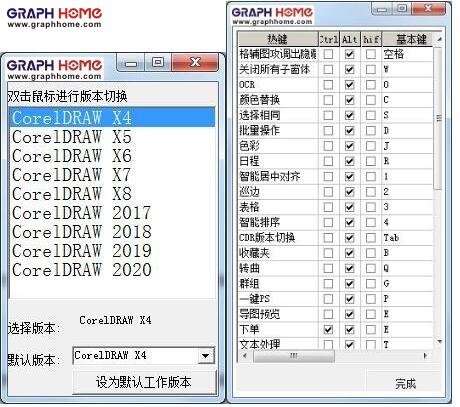This screenshot has height=407, width=460.
Task: Click the 完成 button
Action: click(x=405, y=384)
